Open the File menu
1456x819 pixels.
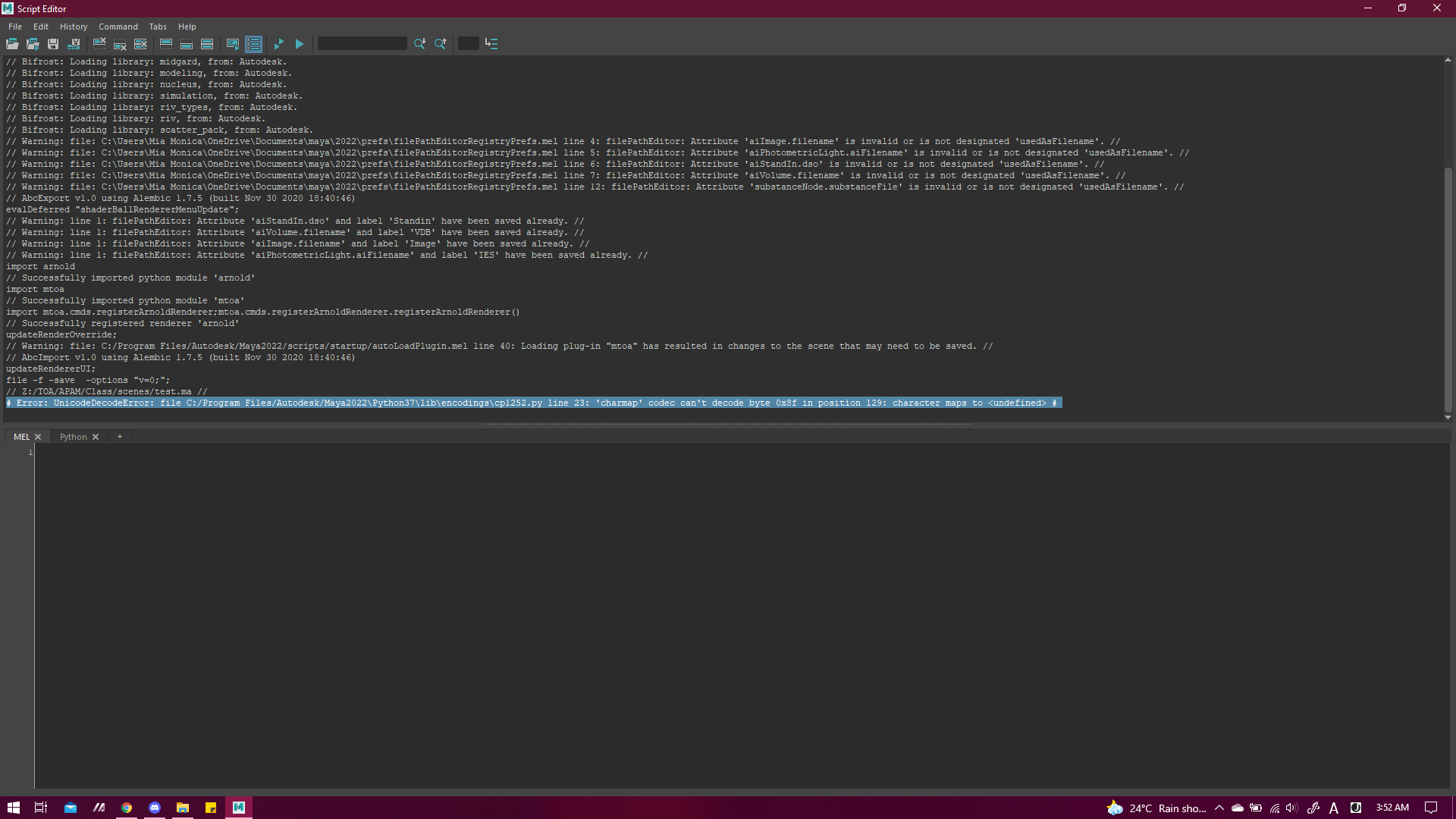(14, 26)
